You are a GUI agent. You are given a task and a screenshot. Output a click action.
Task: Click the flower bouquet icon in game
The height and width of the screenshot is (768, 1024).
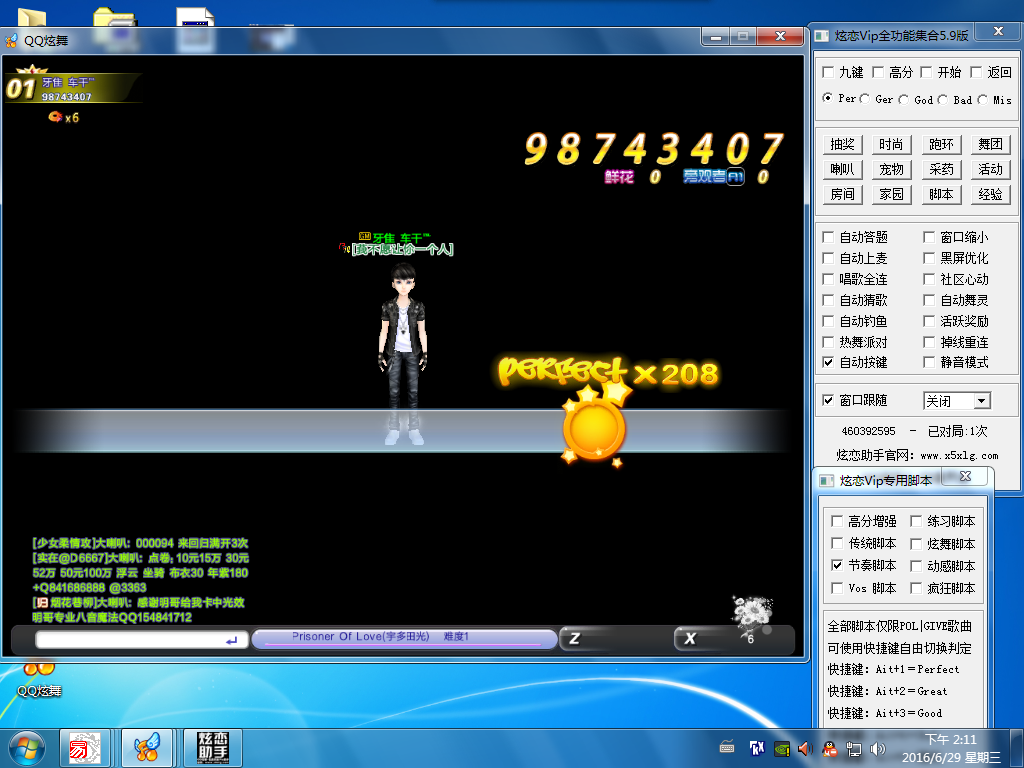pyautogui.click(x=751, y=615)
